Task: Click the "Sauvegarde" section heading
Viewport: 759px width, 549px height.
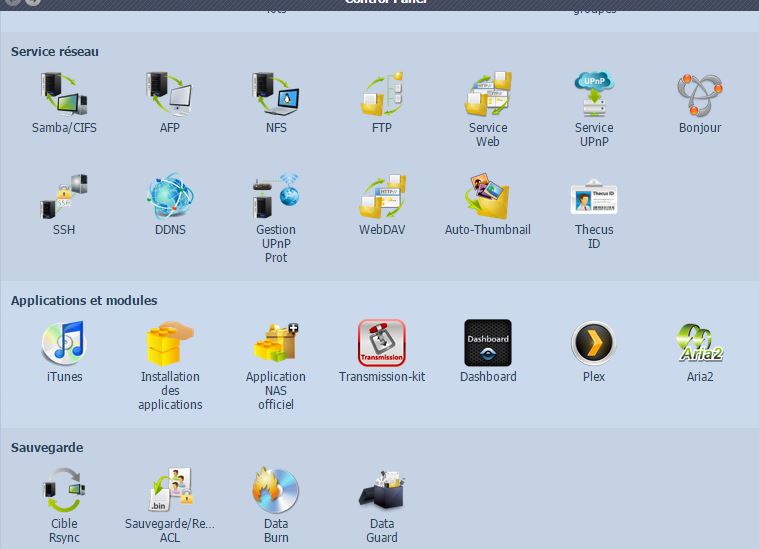Action: [x=47, y=448]
